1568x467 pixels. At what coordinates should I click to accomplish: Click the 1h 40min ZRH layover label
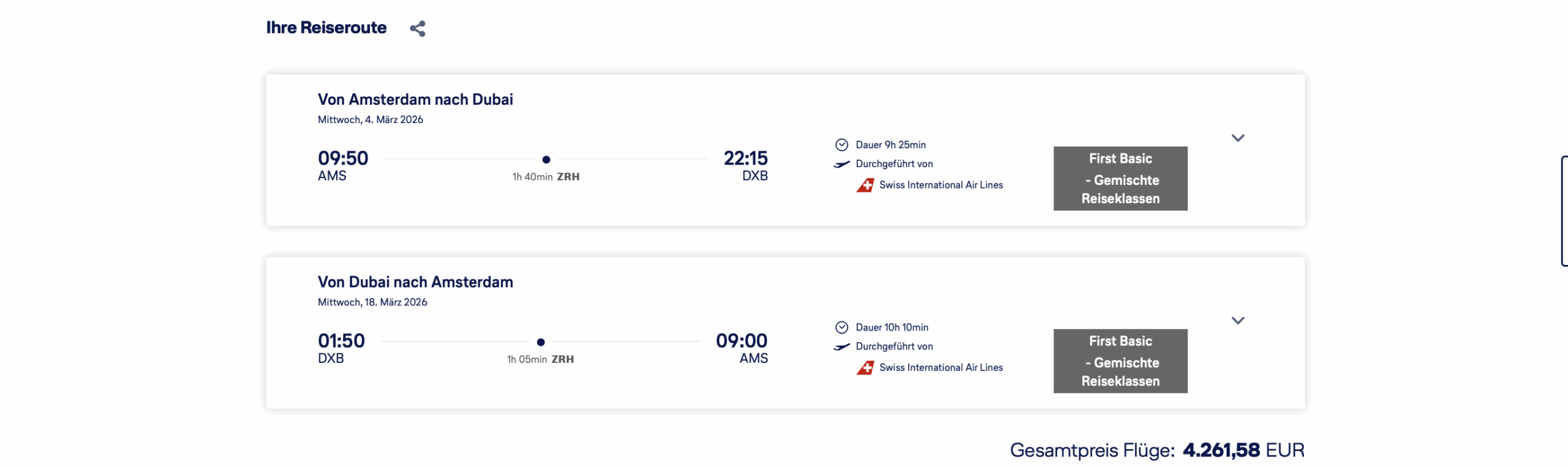[x=546, y=177]
